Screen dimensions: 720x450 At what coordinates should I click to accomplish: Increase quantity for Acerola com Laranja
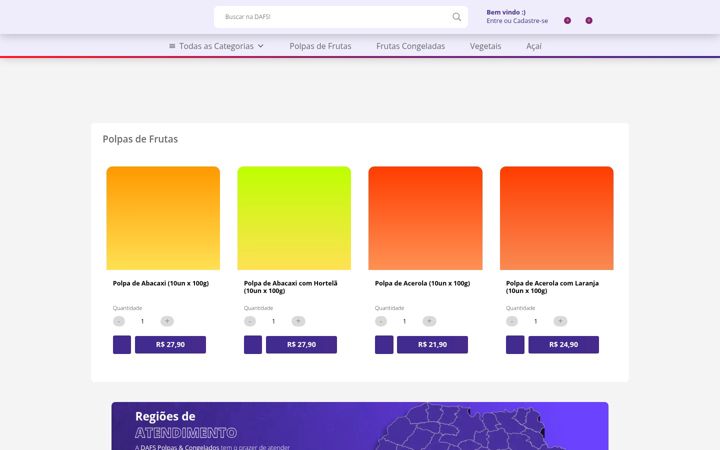(560, 321)
